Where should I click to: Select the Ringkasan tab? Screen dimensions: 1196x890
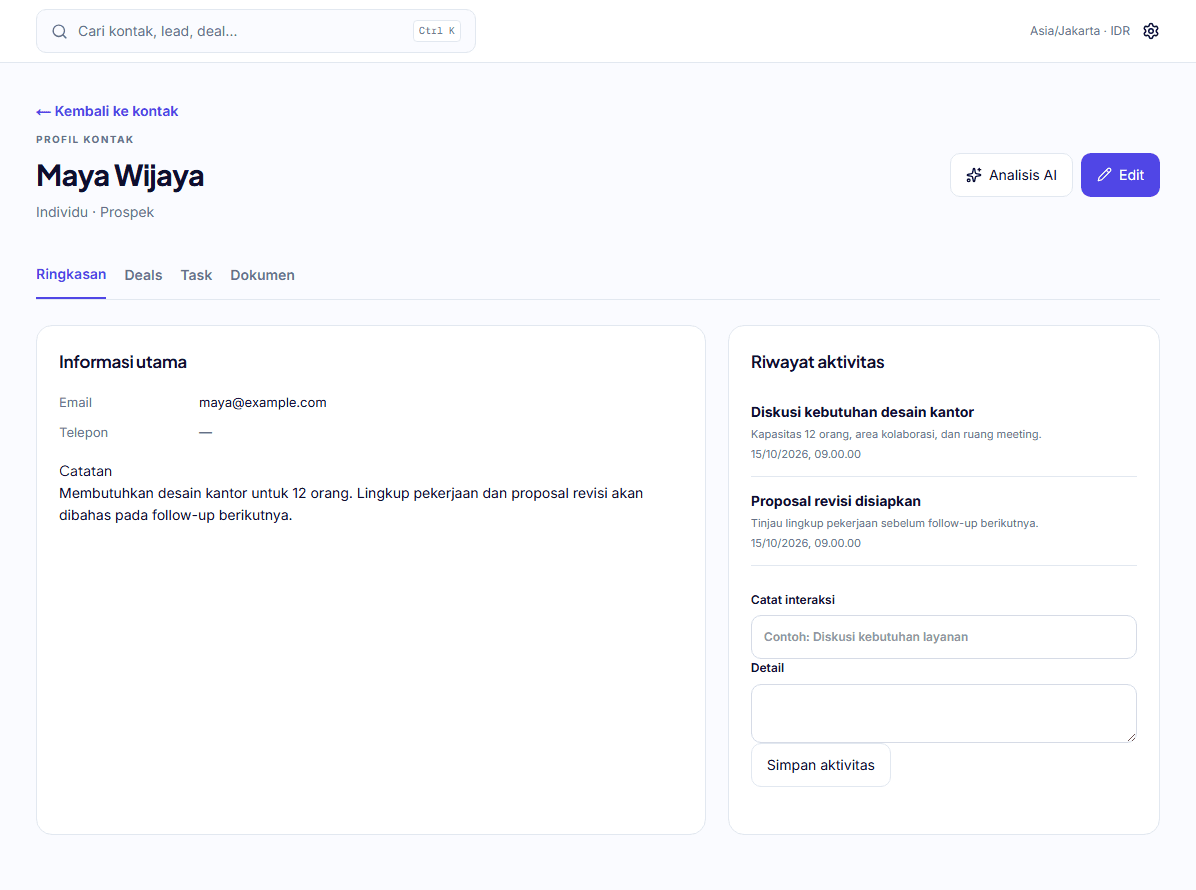pyautogui.click(x=71, y=275)
